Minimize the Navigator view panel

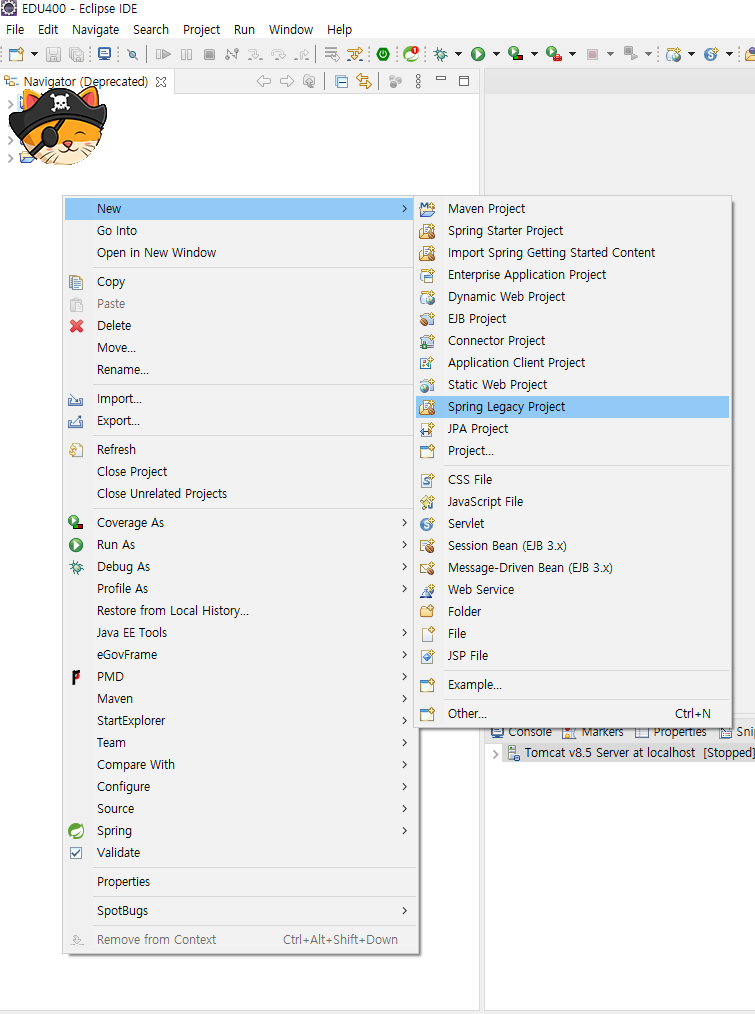coord(441,79)
